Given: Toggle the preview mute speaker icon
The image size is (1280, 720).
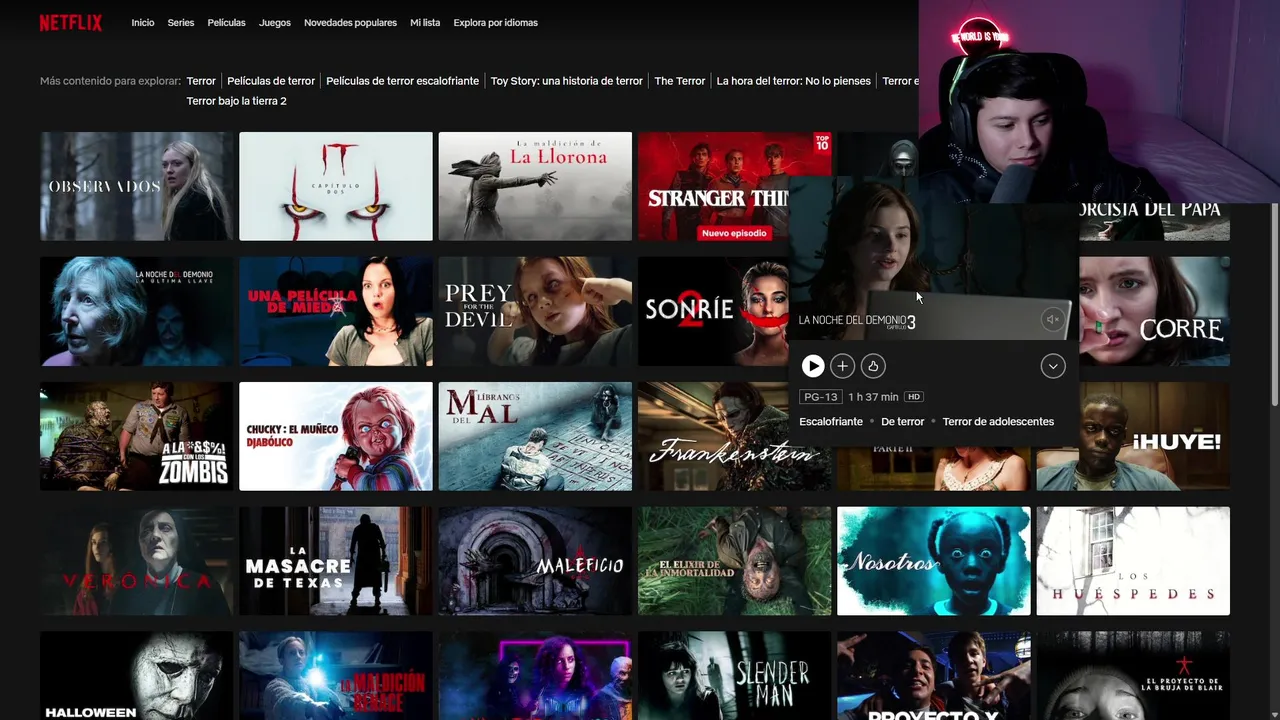Looking at the screenshot, I should [1052, 320].
